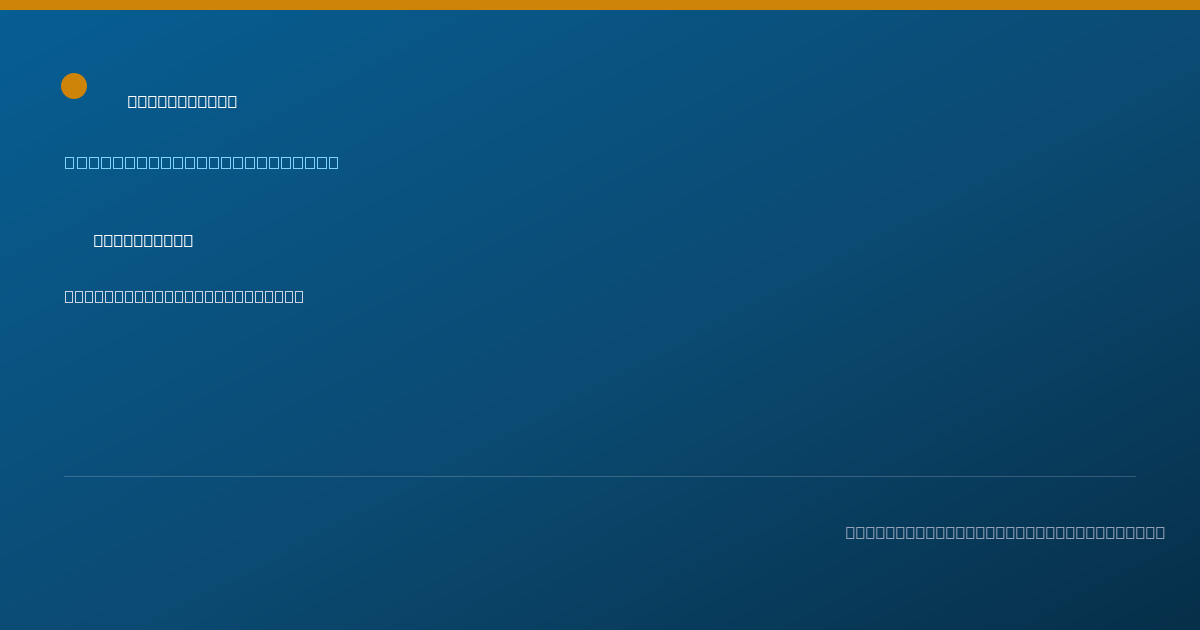Select the white paragraph line under the second heading

pos(184,296)
